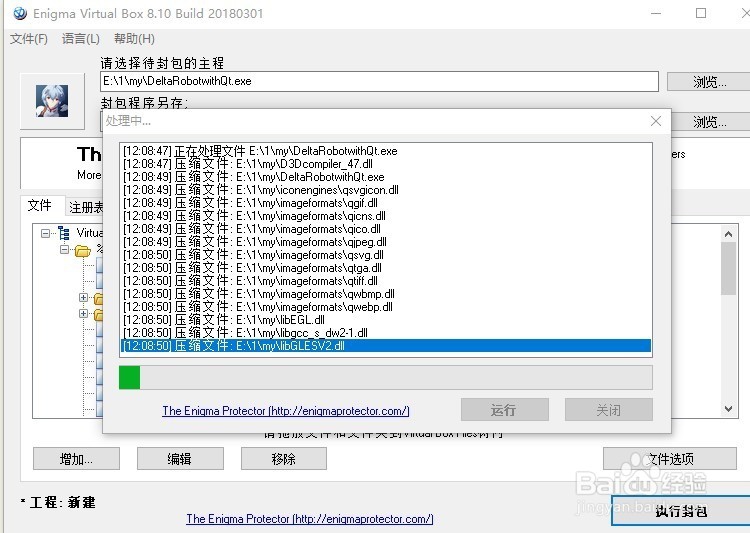Viewport: 750px width, 533px height.
Task: Click the Virtual Box files tree root icon
Action: pyautogui.click(x=64, y=233)
